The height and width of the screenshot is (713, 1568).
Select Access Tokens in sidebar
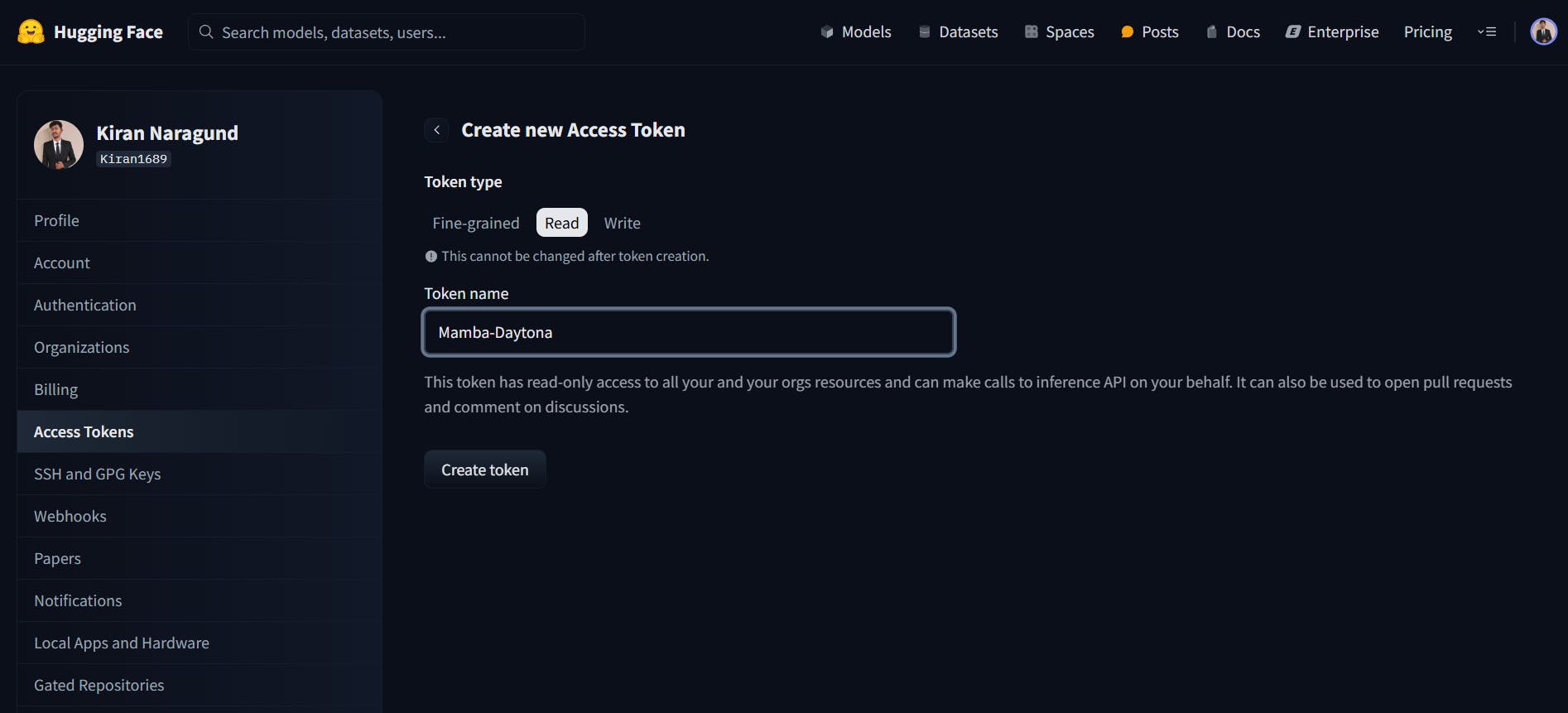(x=200, y=431)
